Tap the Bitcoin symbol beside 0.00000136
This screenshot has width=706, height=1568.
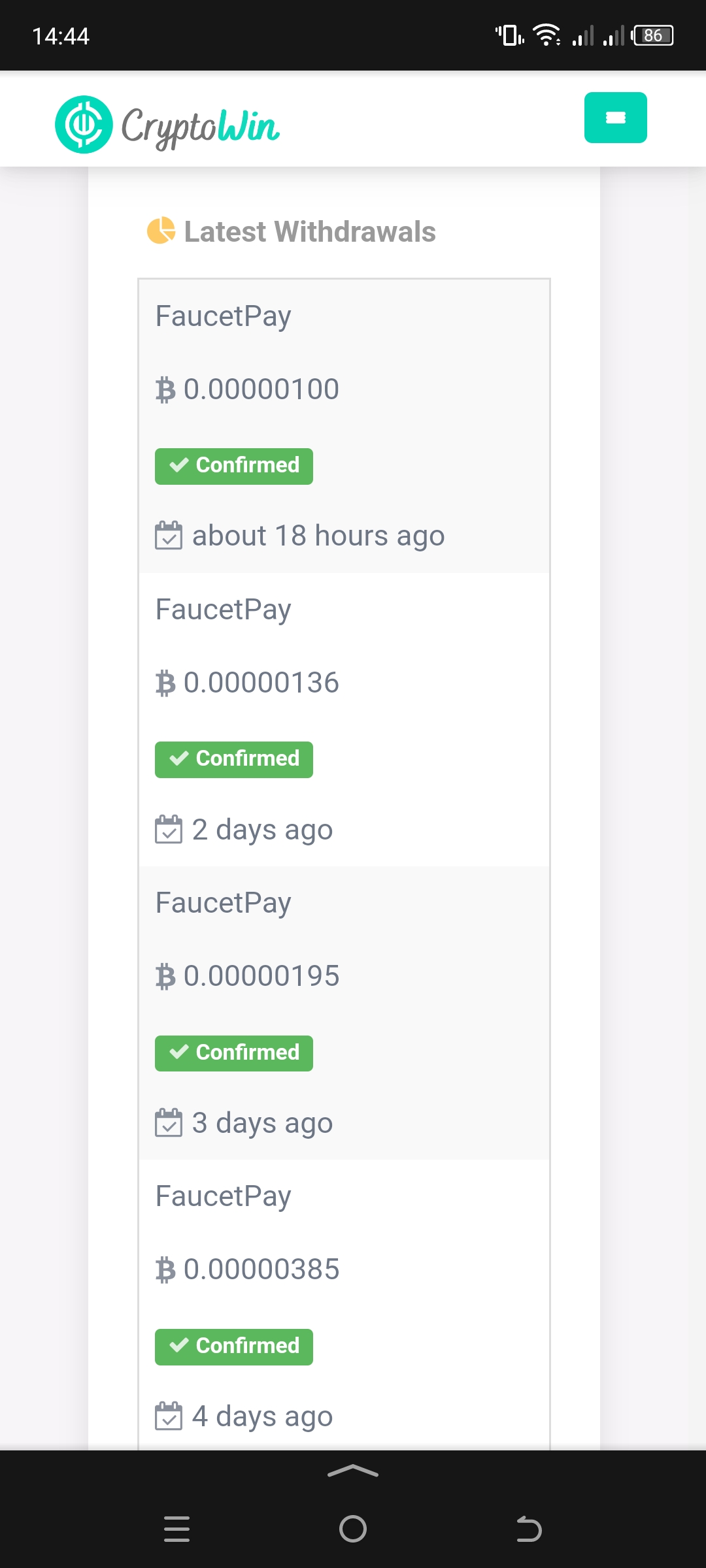click(x=165, y=683)
